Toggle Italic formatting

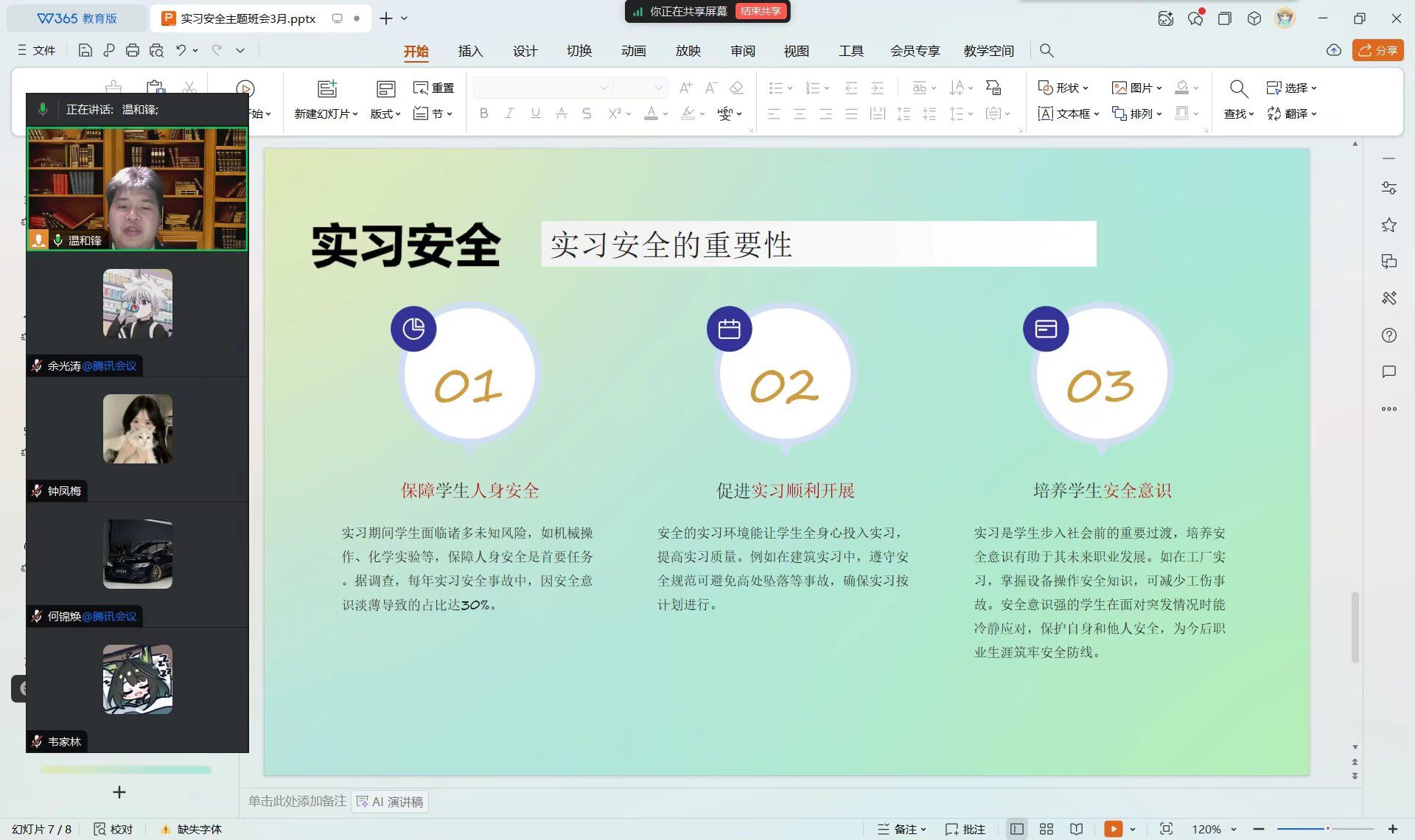click(x=509, y=113)
